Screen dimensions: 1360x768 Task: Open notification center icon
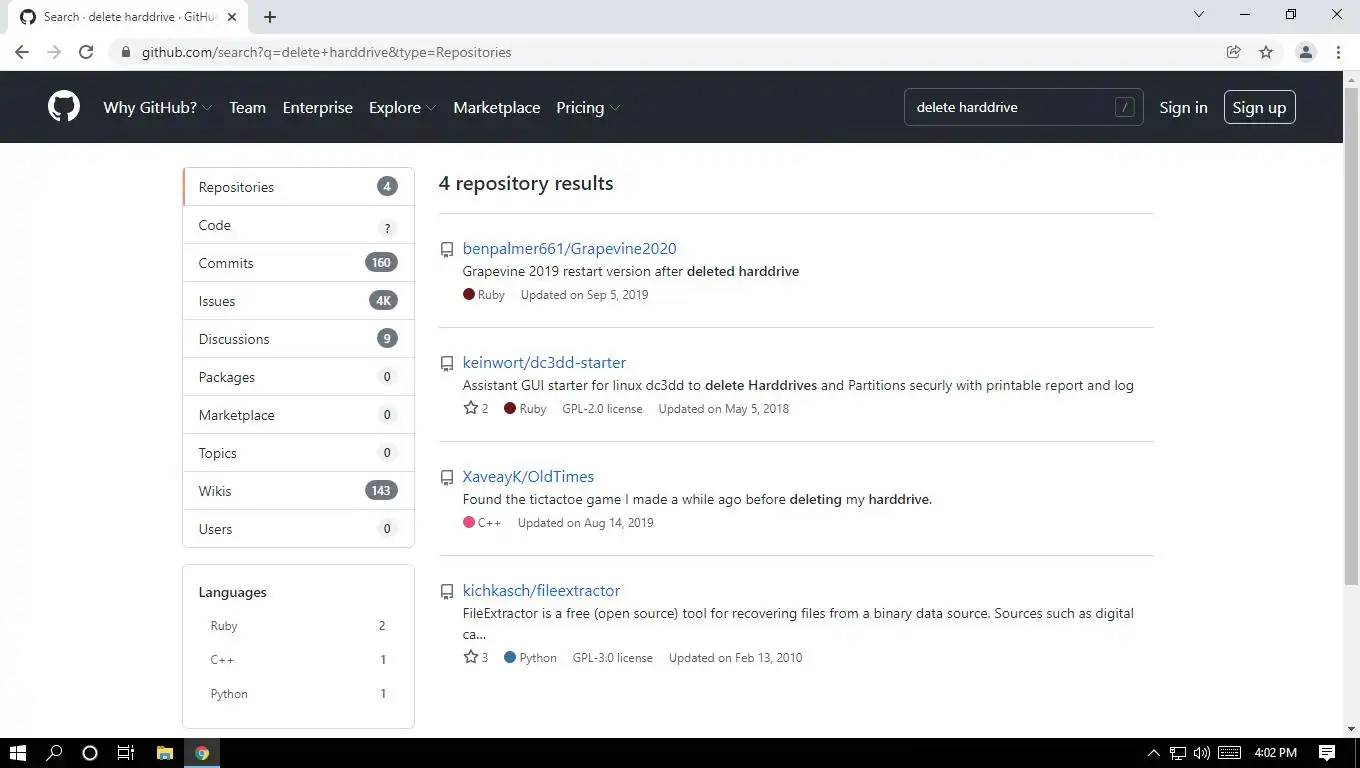point(1327,753)
